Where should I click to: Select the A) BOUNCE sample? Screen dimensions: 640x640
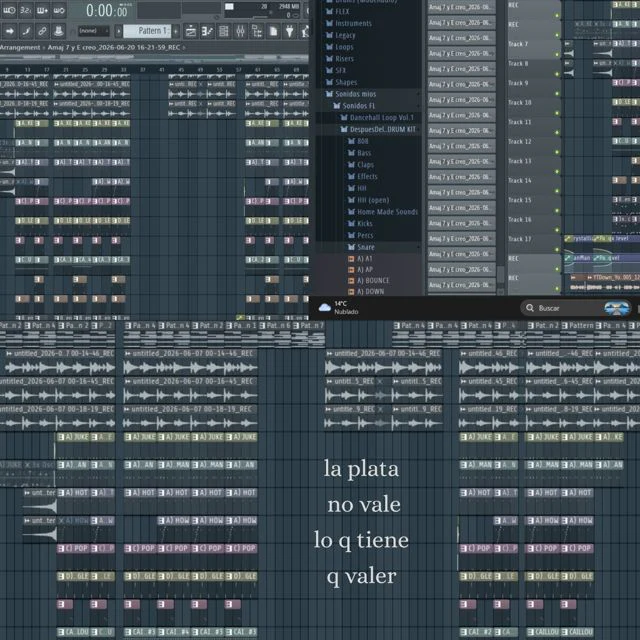373,280
